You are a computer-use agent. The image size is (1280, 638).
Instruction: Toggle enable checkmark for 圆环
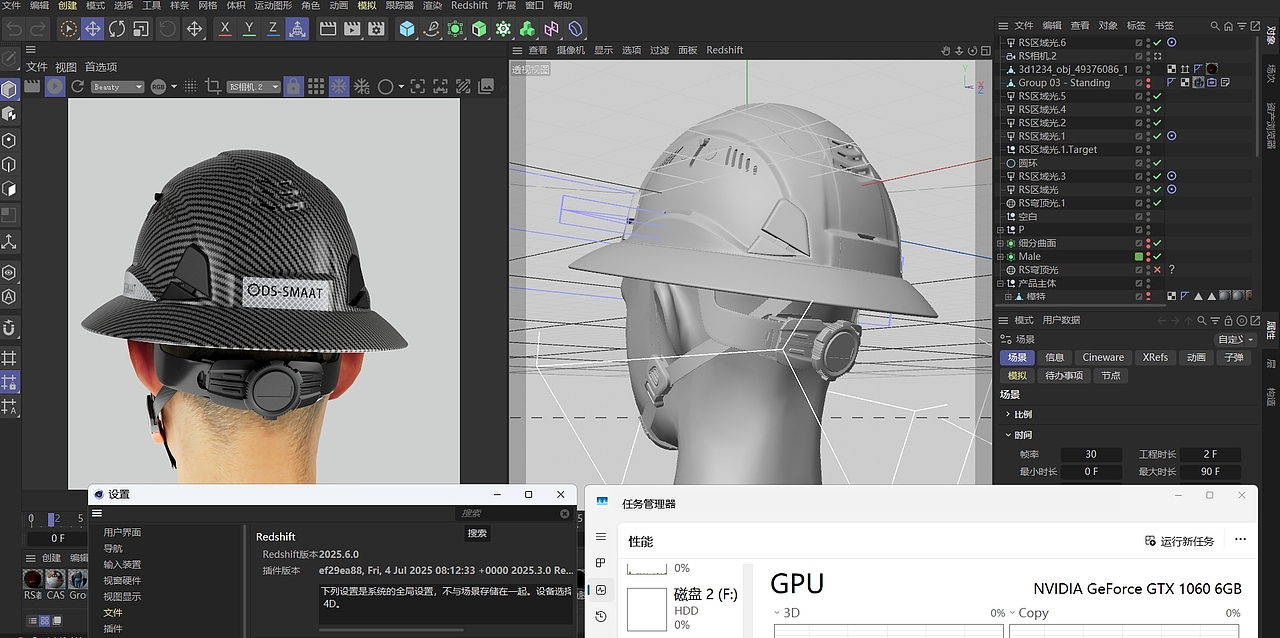(1157, 163)
